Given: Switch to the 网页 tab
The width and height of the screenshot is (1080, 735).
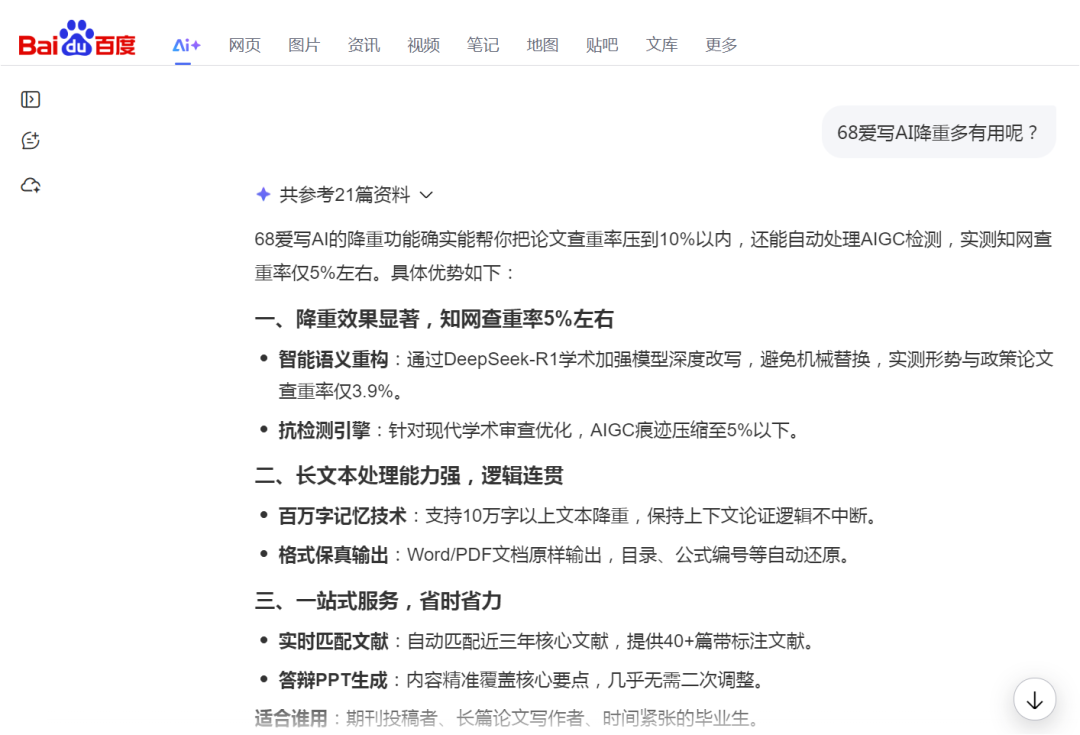Looking at the screenshot, I should tap(245, 45).
